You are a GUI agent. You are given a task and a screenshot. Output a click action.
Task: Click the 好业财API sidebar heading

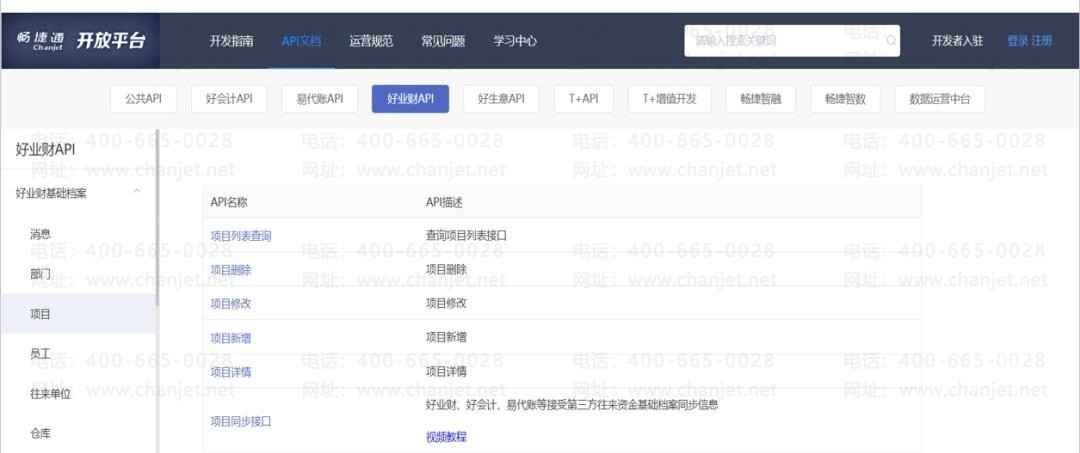coord(45,149)
